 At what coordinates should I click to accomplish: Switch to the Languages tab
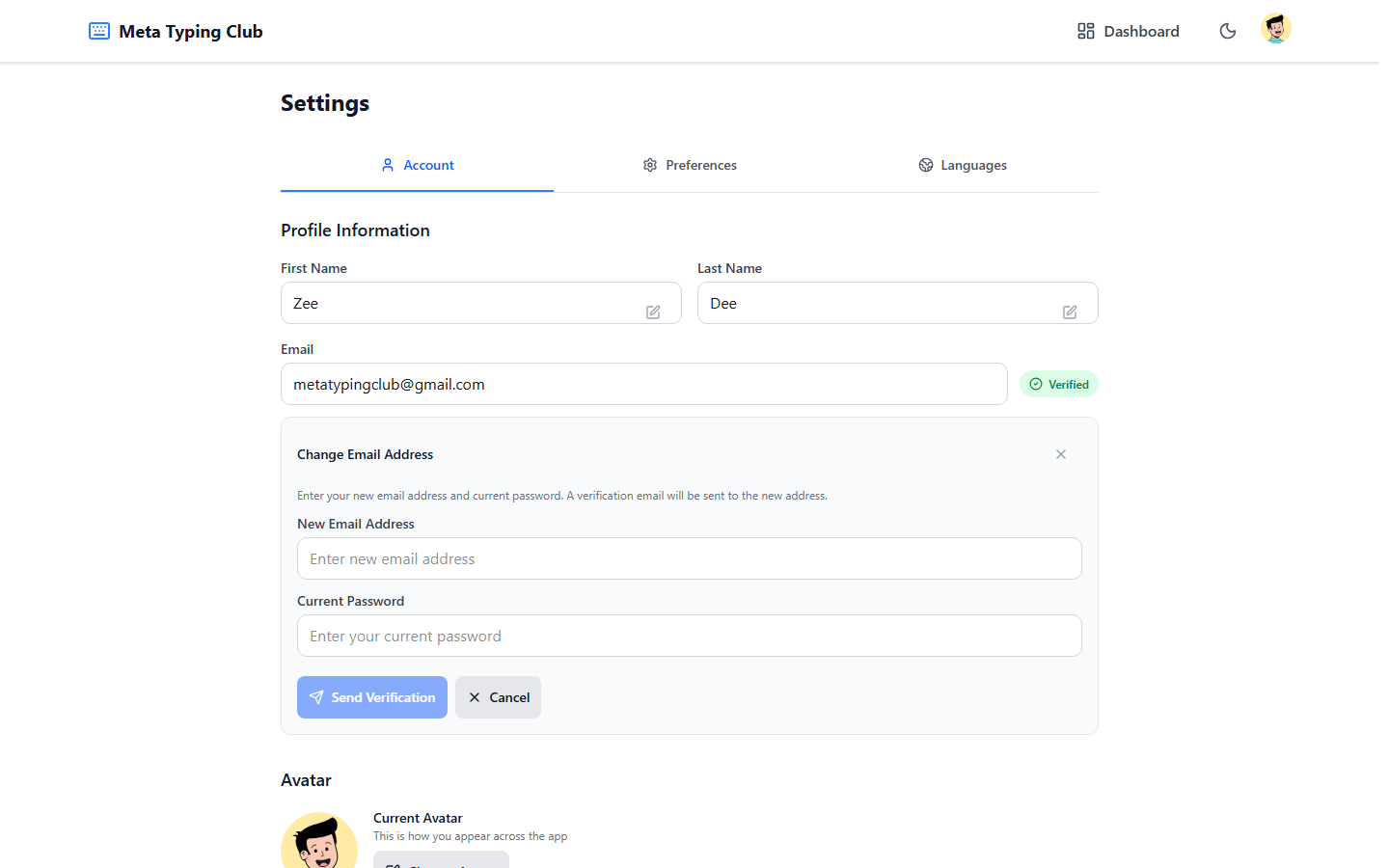coord(963,165)
